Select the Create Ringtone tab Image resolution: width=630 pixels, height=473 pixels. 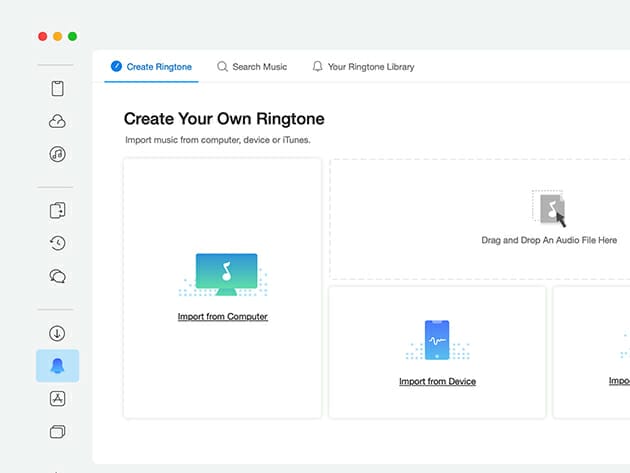(x=152, y=67)
